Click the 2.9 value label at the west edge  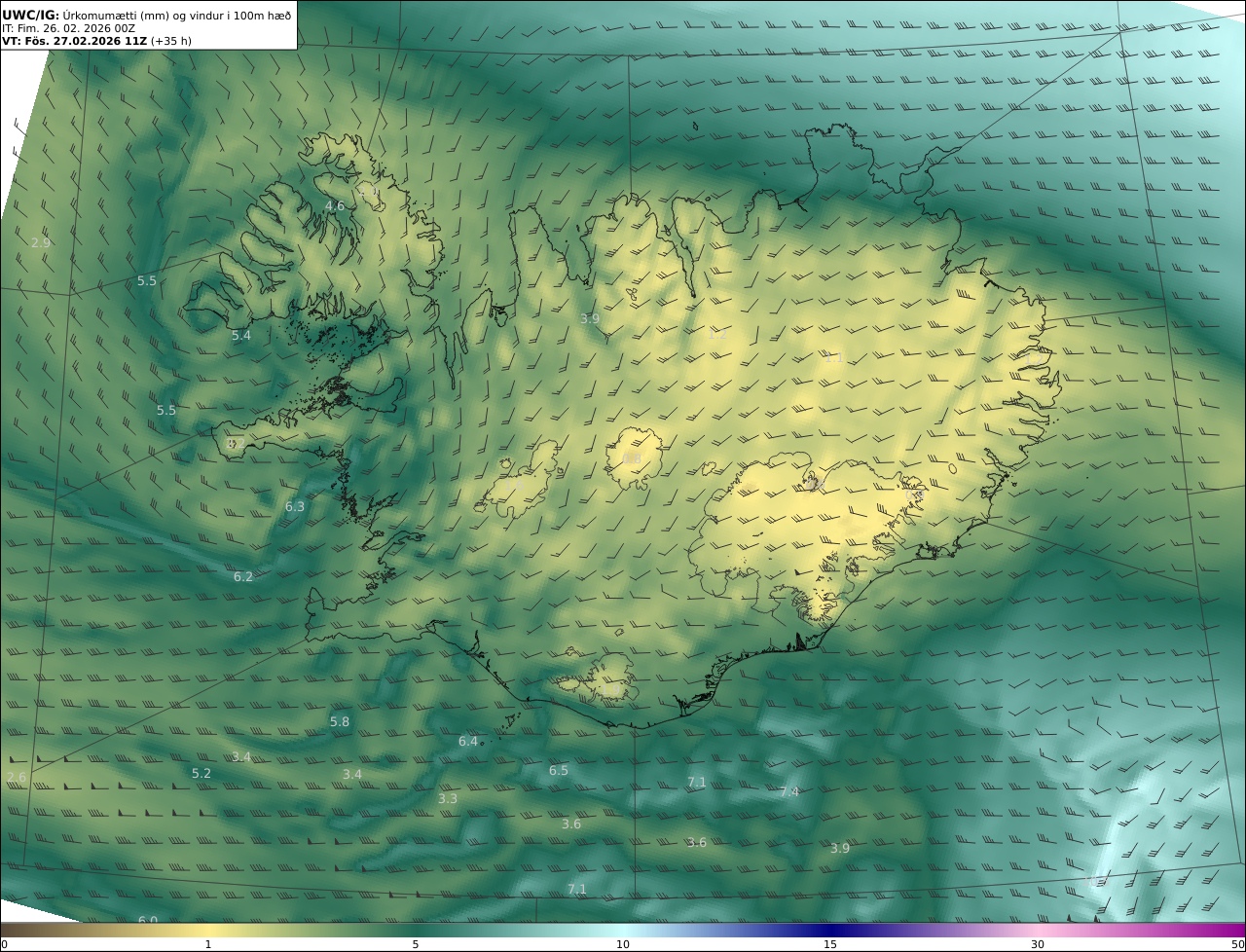click(41, 242)
